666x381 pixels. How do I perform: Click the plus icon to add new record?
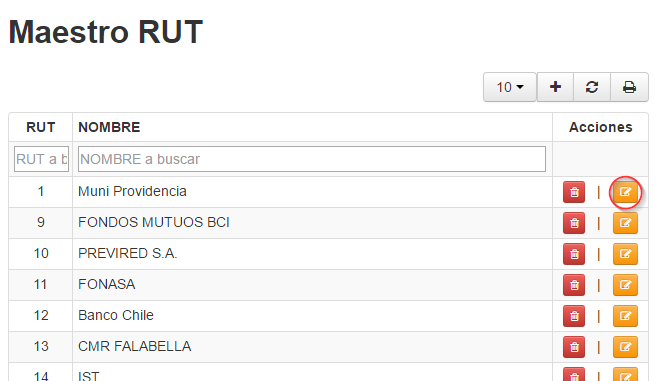pyautogui.click(x=555, y=87)
